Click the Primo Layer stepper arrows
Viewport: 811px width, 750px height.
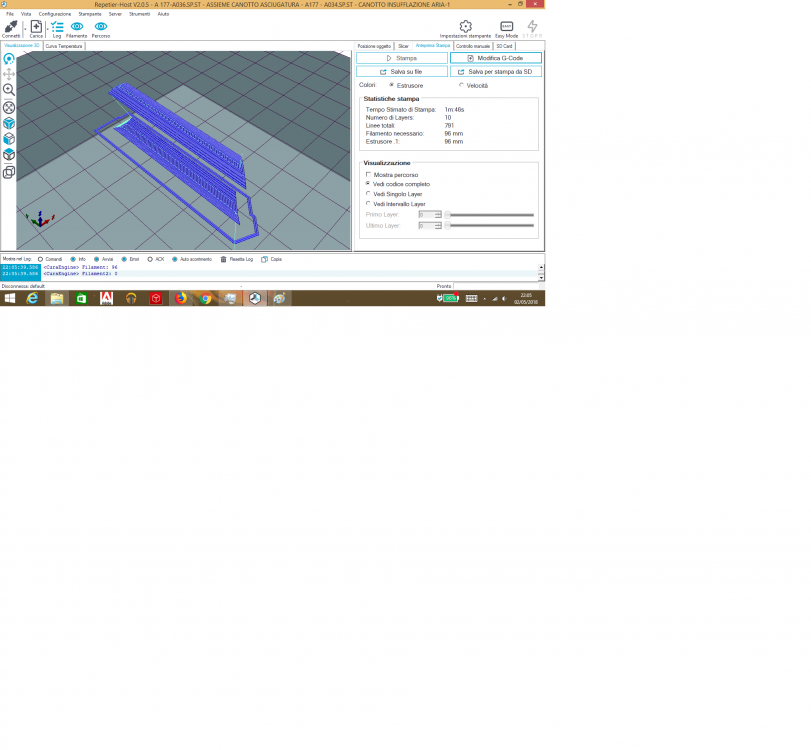pyautogui.click(x=438, y=215)
